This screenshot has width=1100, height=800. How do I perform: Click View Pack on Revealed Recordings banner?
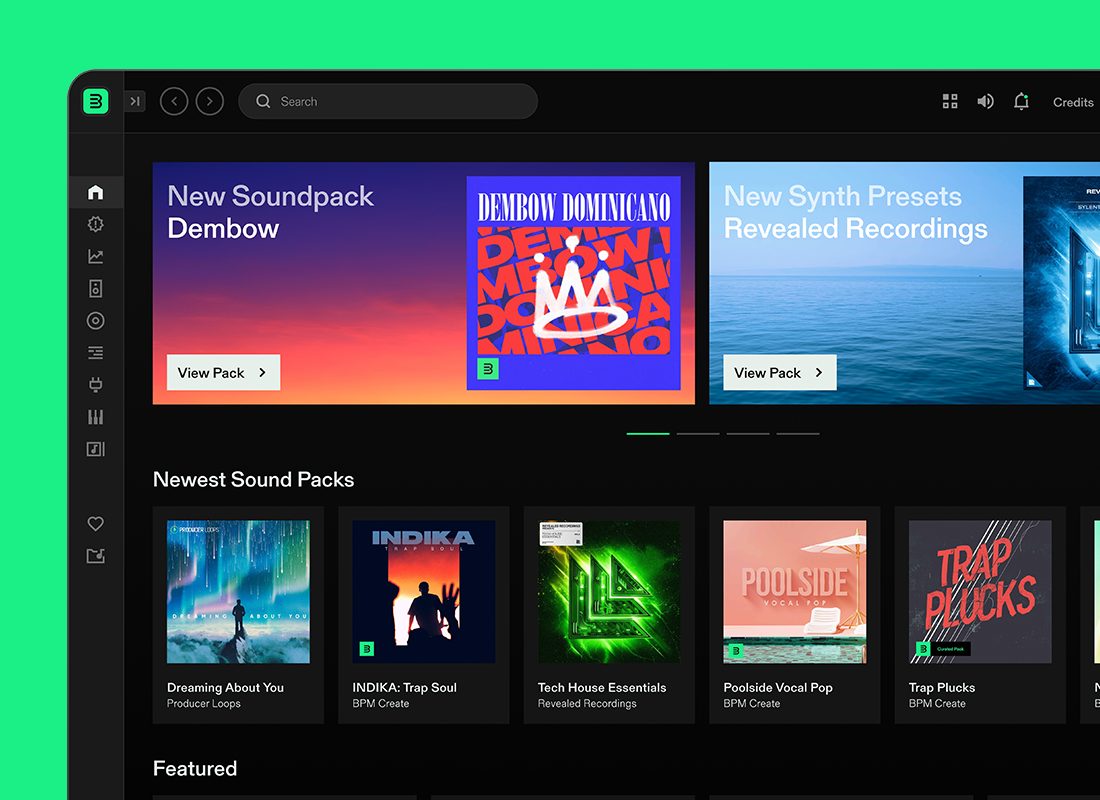click(780, 372)
